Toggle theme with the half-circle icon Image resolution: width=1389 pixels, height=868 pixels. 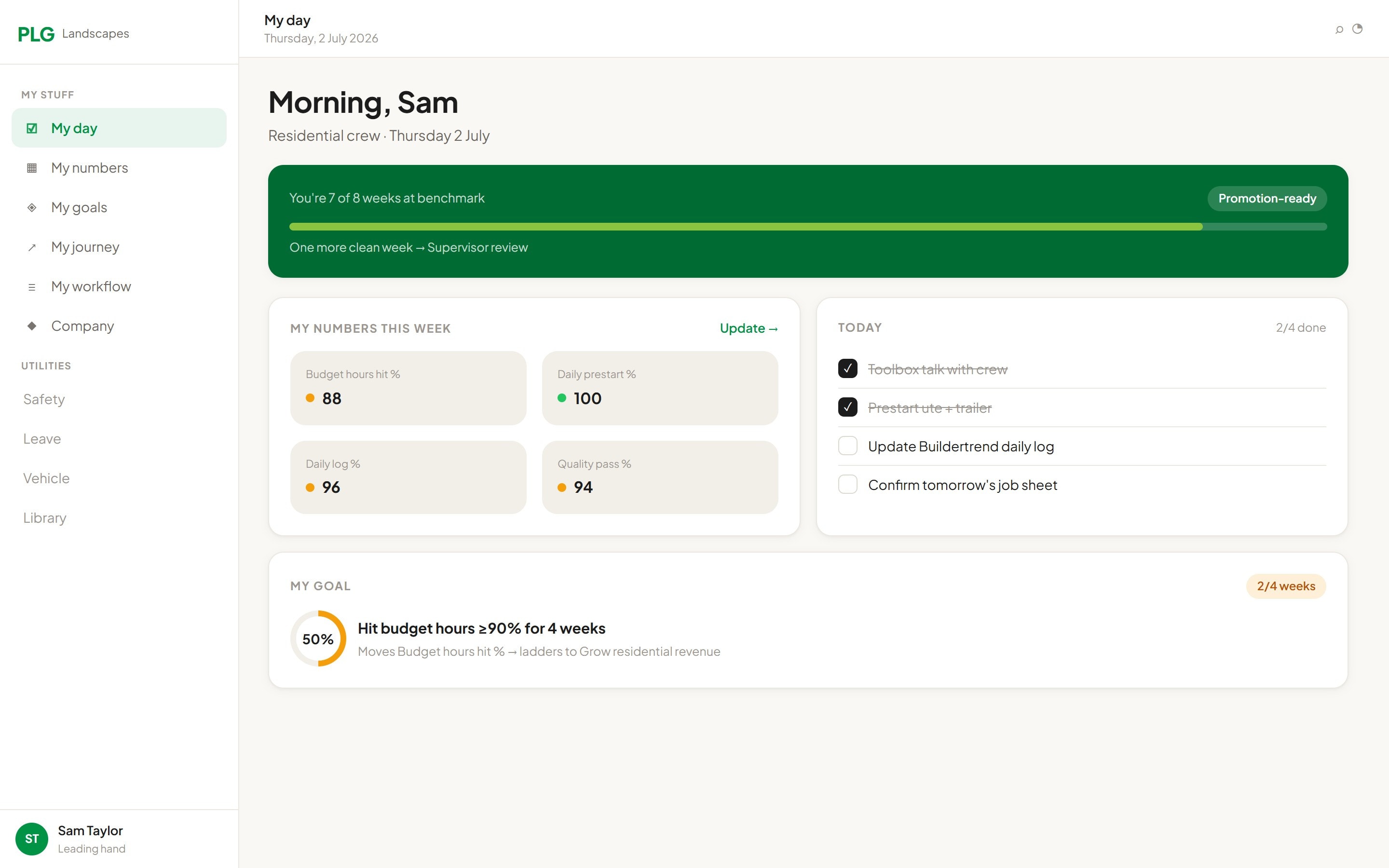tap(1358, 29)
